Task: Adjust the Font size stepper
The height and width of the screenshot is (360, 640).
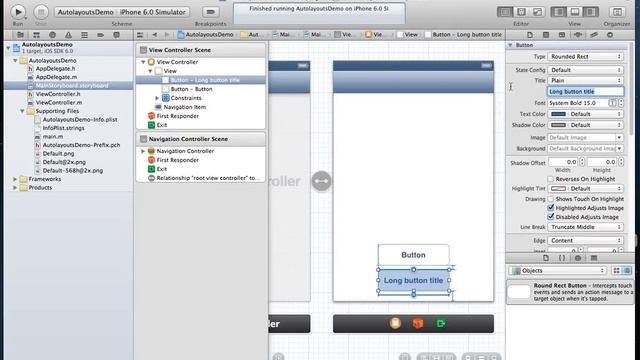Action: [621, 103]
